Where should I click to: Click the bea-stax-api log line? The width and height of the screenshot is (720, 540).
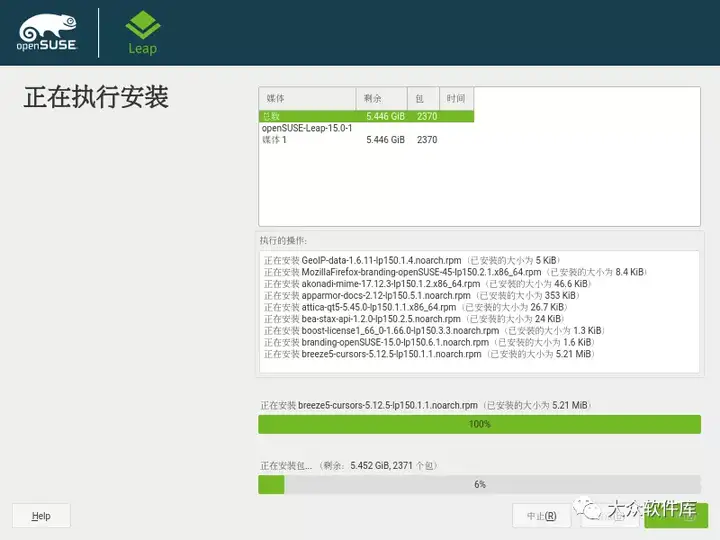[x=414, y=319]
